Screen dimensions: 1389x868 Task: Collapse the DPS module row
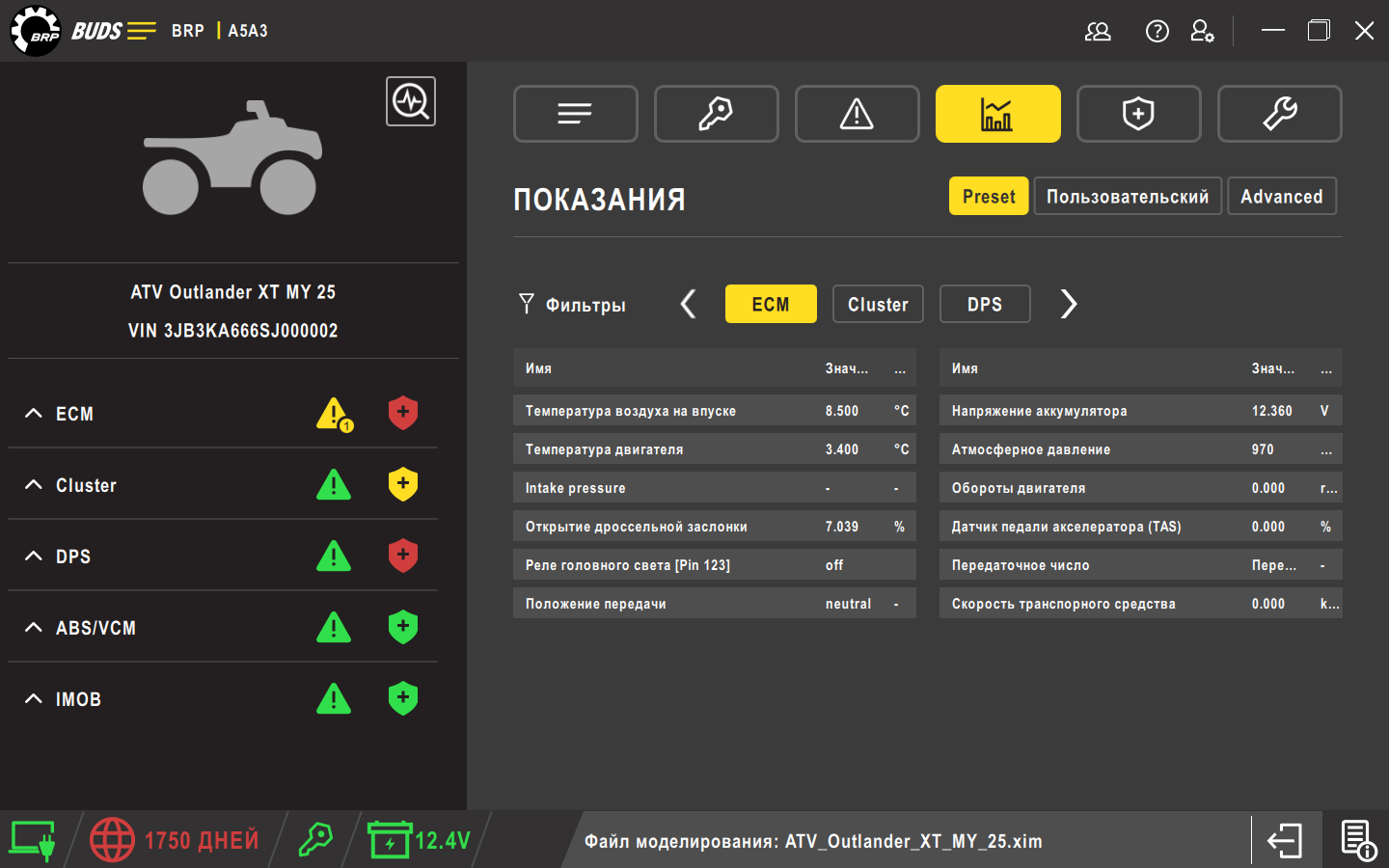(34, 556)
